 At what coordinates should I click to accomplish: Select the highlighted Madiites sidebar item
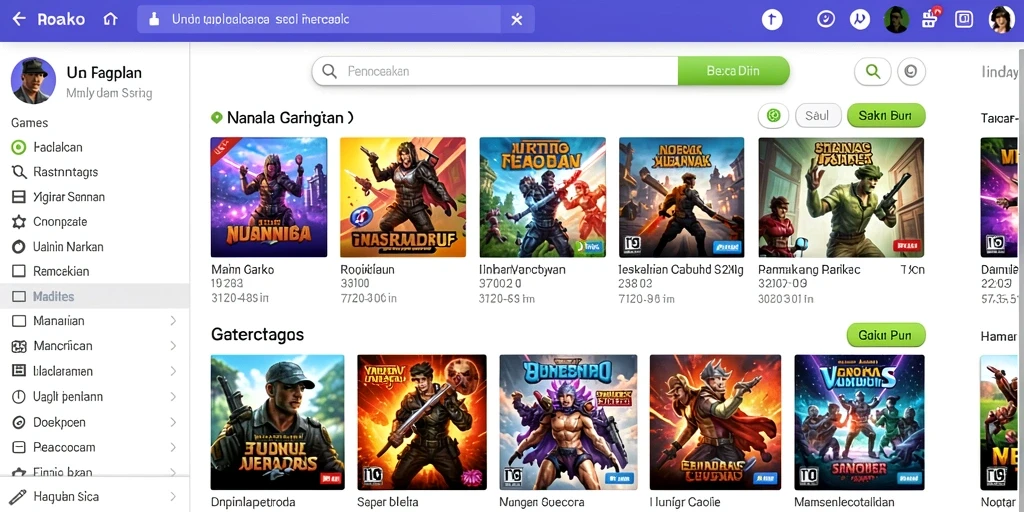tap(95, 296)
